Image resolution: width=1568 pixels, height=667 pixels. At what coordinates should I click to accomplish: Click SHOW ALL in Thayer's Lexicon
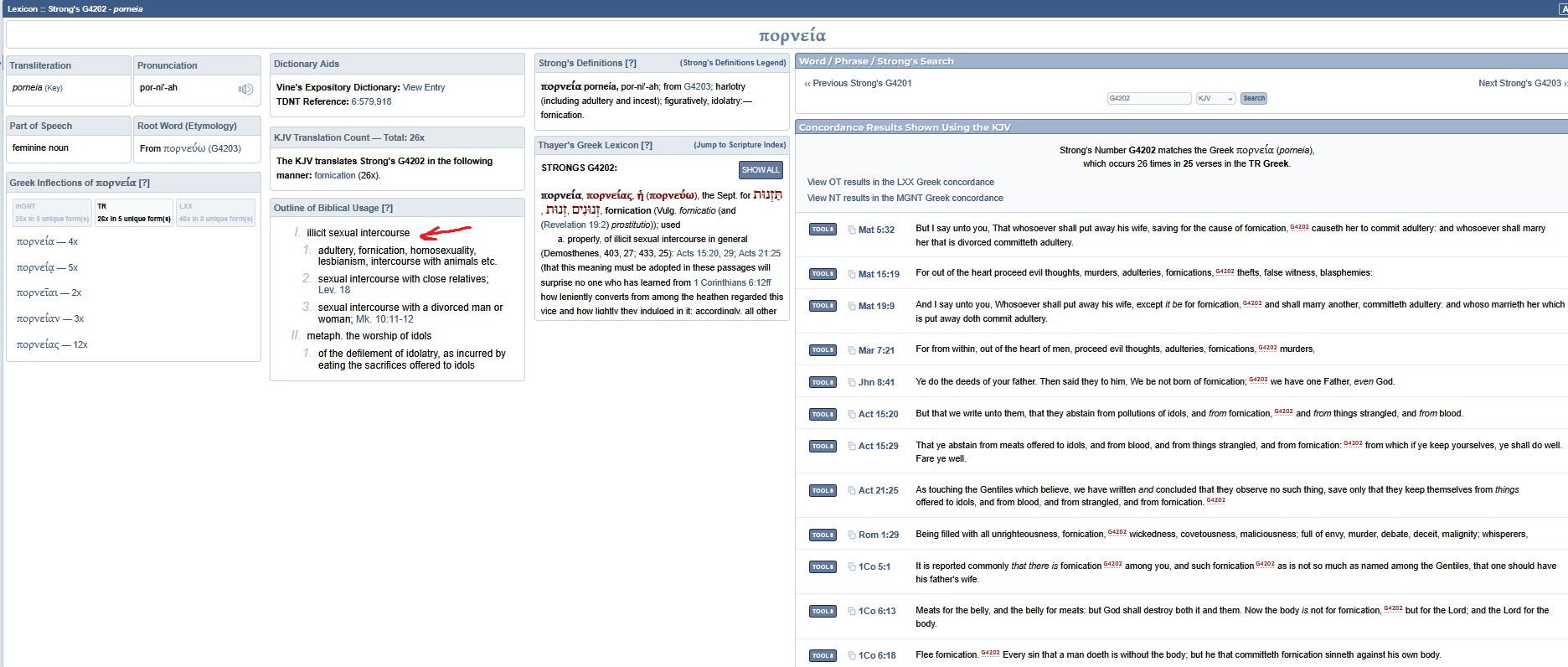761,169
